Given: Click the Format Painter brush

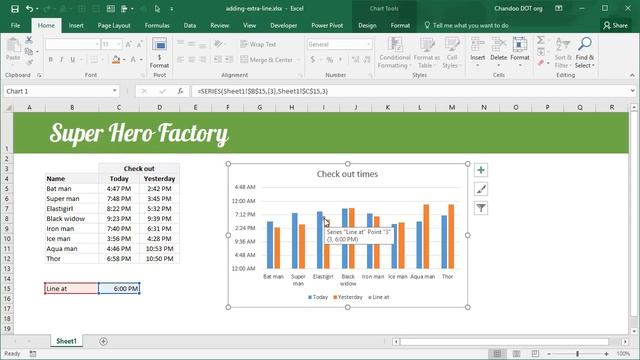Looking at the screenshot, I should coord(29,62).
